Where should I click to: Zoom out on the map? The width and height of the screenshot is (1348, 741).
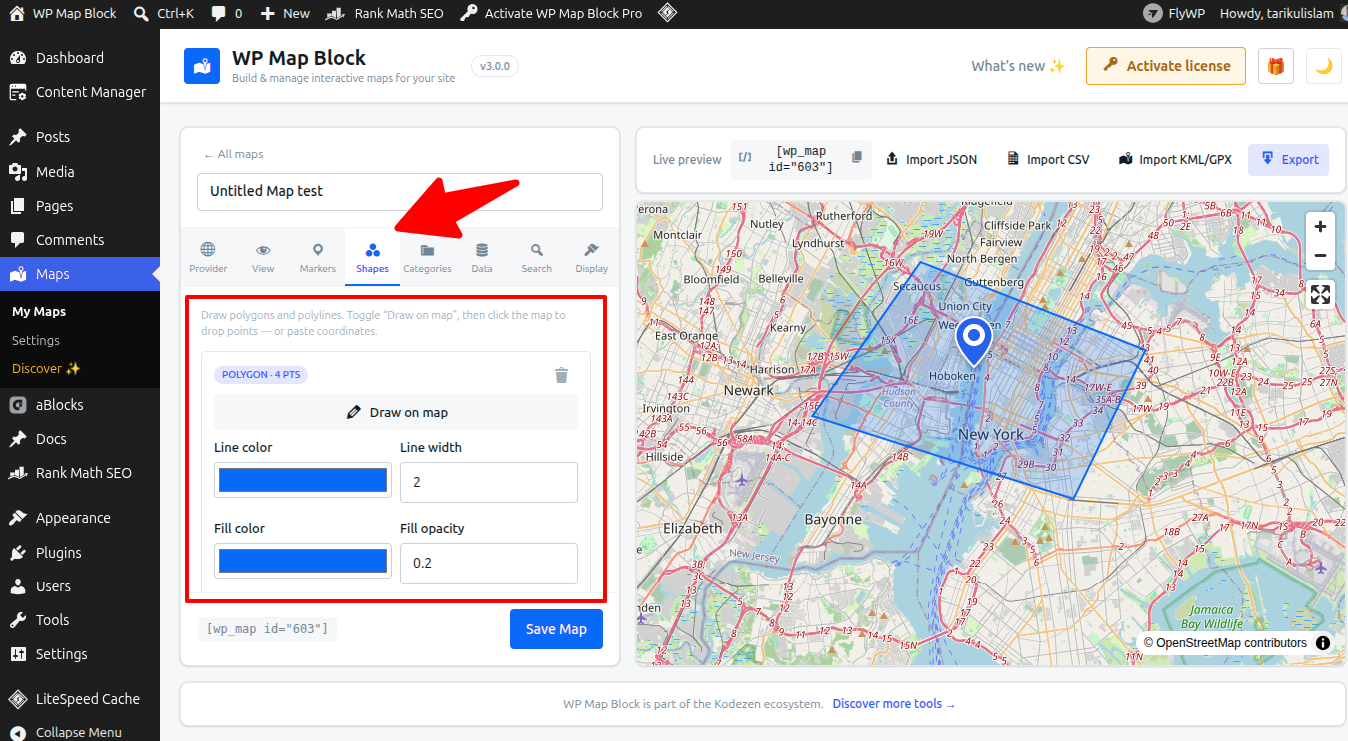click(1321, 254)
